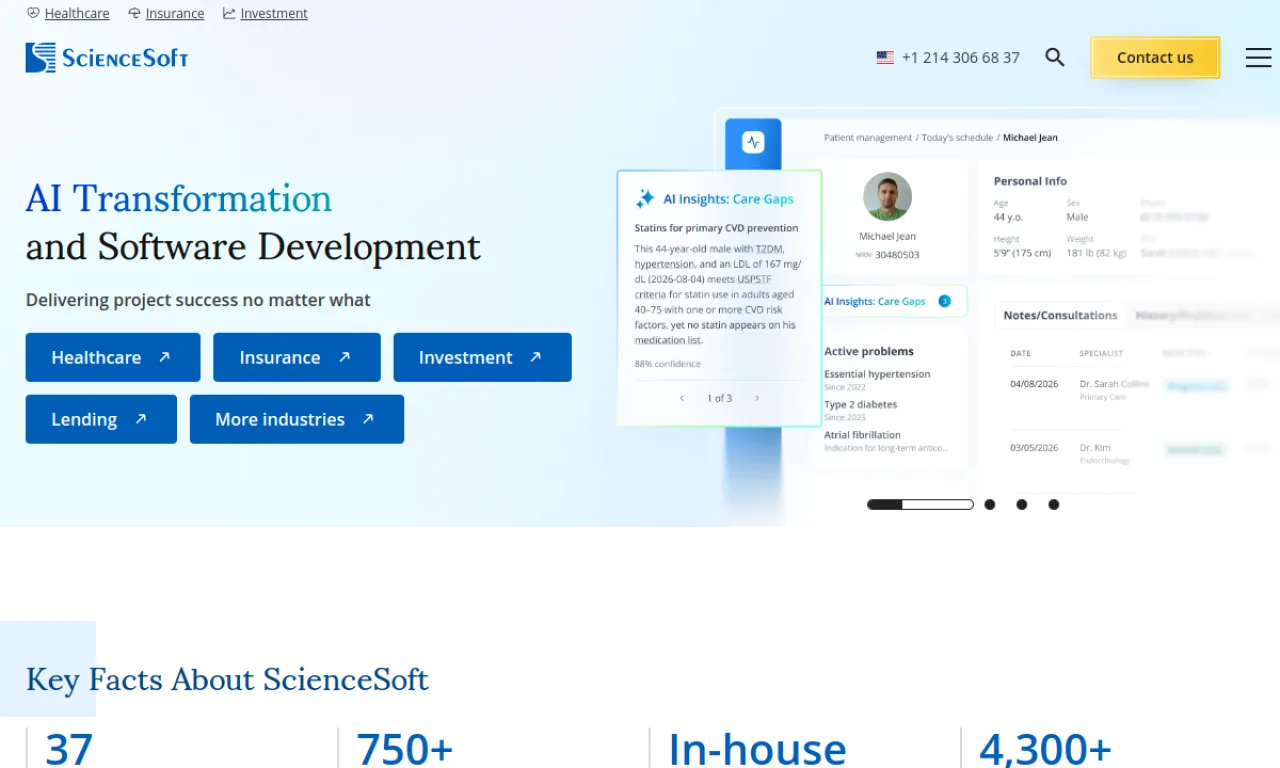Click the "Essential hypertension" problem entry
Screen dimensions: 1280x768
(x=877, y=374)
